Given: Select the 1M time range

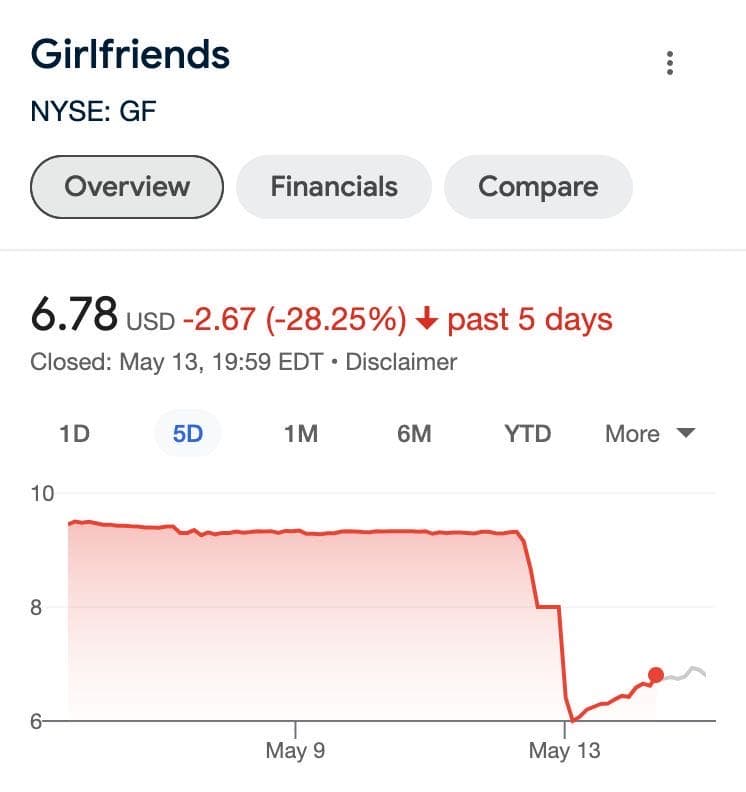Looking at the screenshot, I should [300, 434].
